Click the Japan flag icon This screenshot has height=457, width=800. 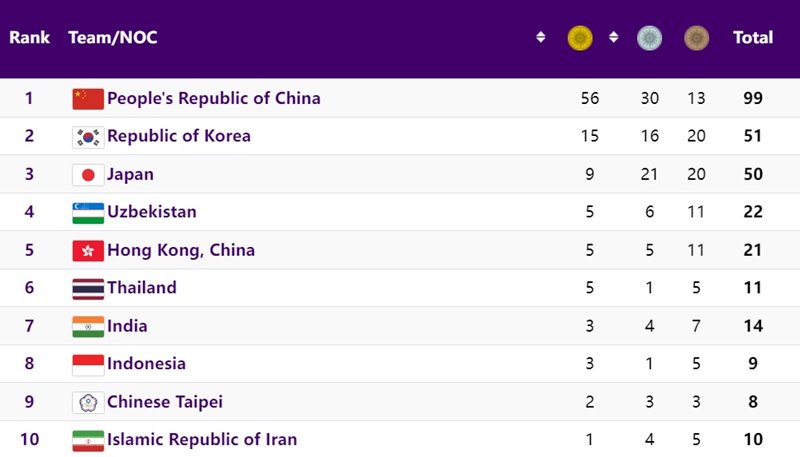(88, 174)
